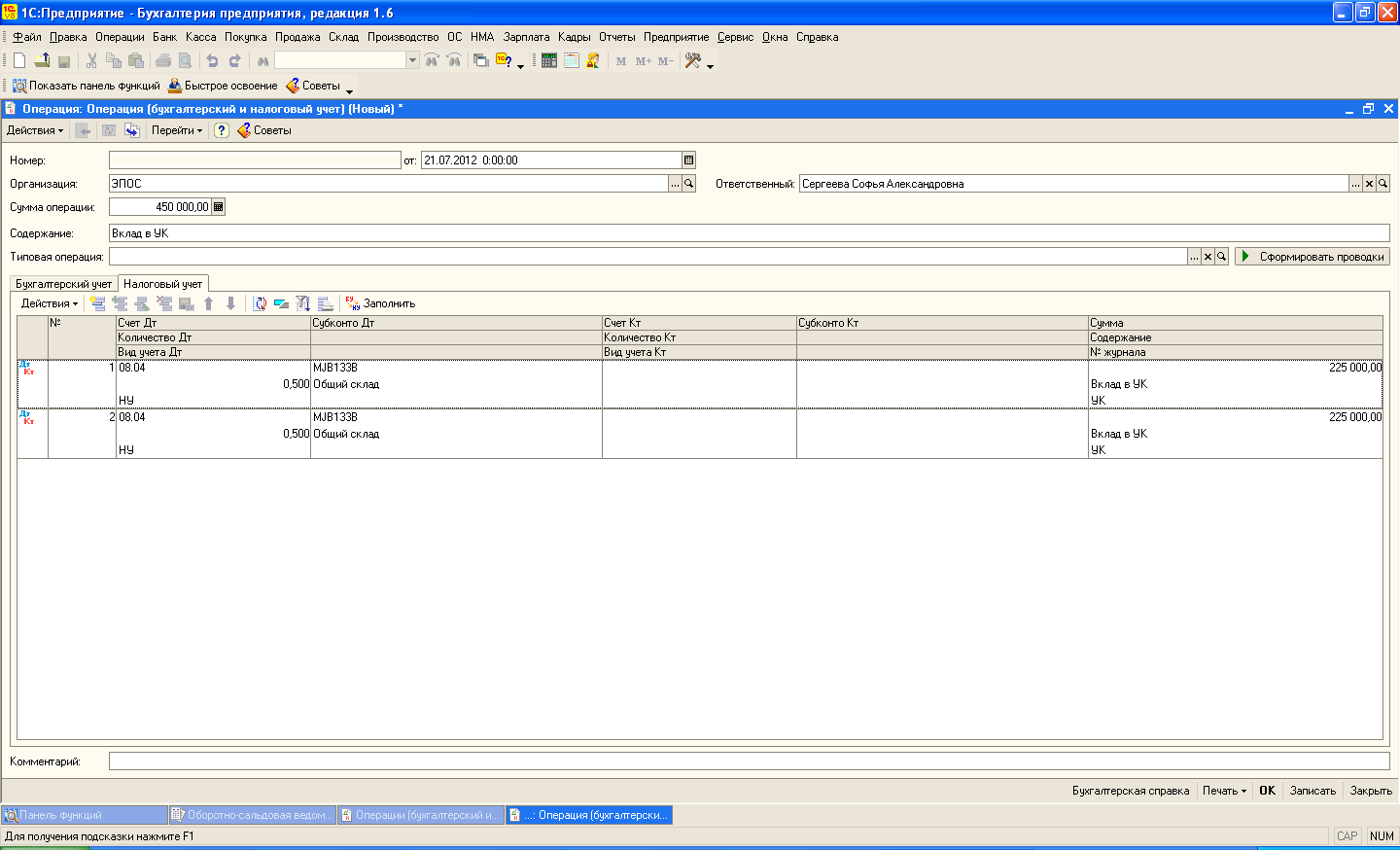Click the Open file icon in main toolbar
The image size is (1400, 850).
tap(42, 60)
